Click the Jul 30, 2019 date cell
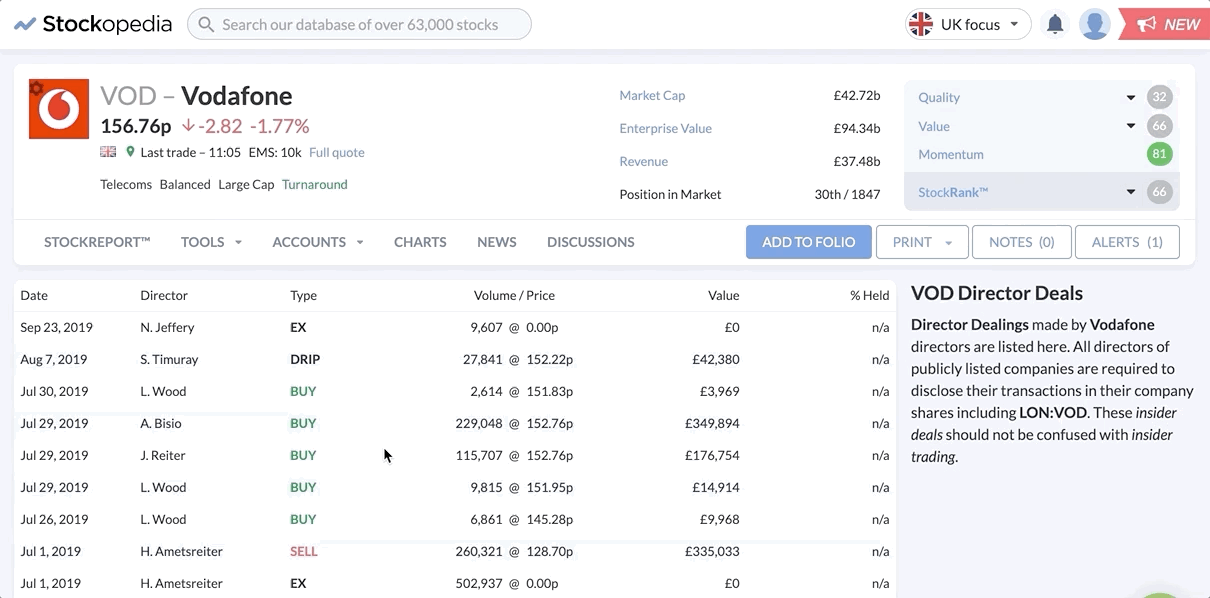Image resolution: width=1210 pixels, height=598 pixels. [54, 391]
